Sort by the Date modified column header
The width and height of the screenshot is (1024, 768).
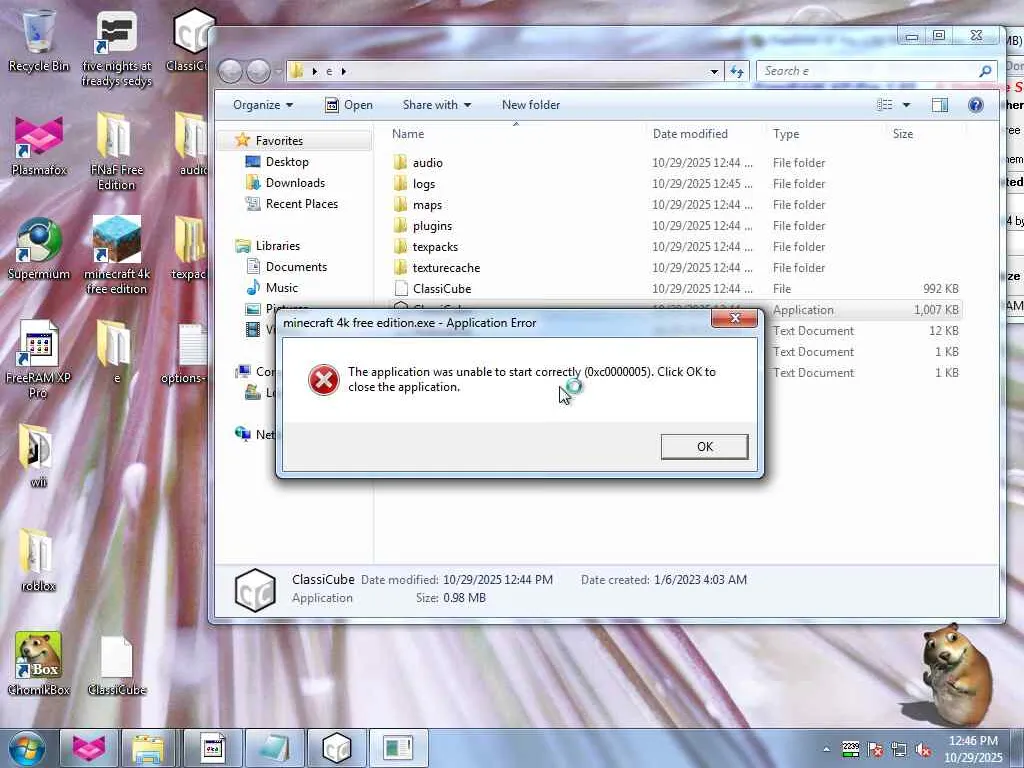click(x=690, y=134)
